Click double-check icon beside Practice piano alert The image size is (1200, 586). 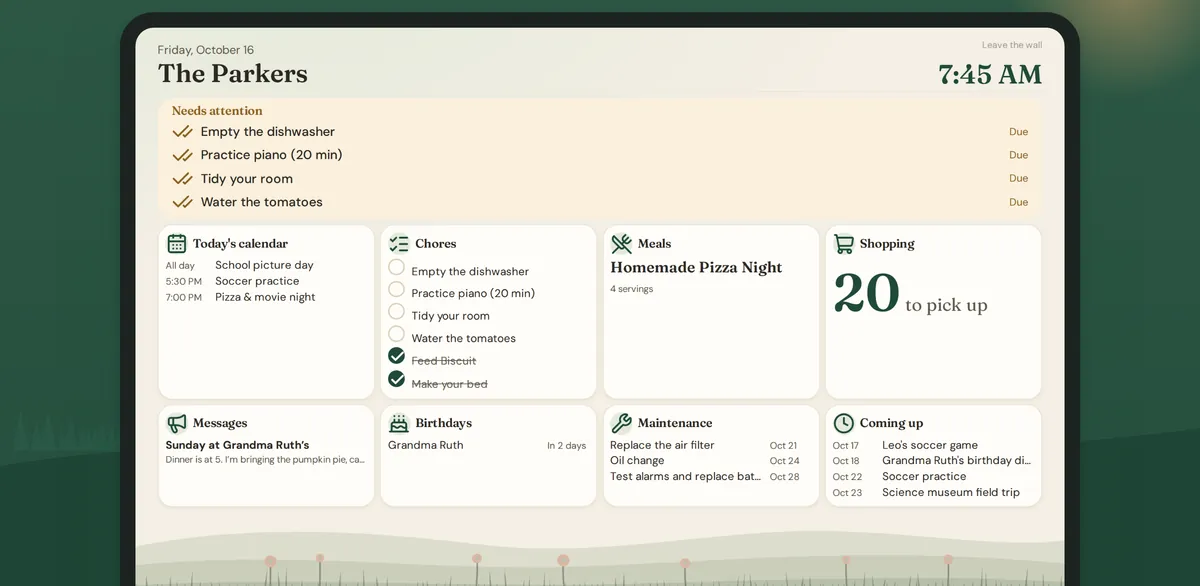coord(182,155)
